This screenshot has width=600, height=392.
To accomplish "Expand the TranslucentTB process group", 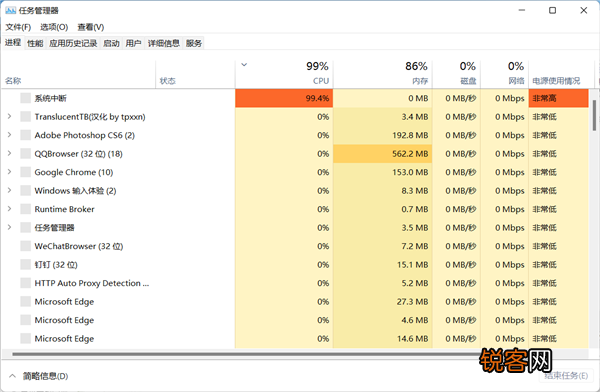I will [10, 116].
